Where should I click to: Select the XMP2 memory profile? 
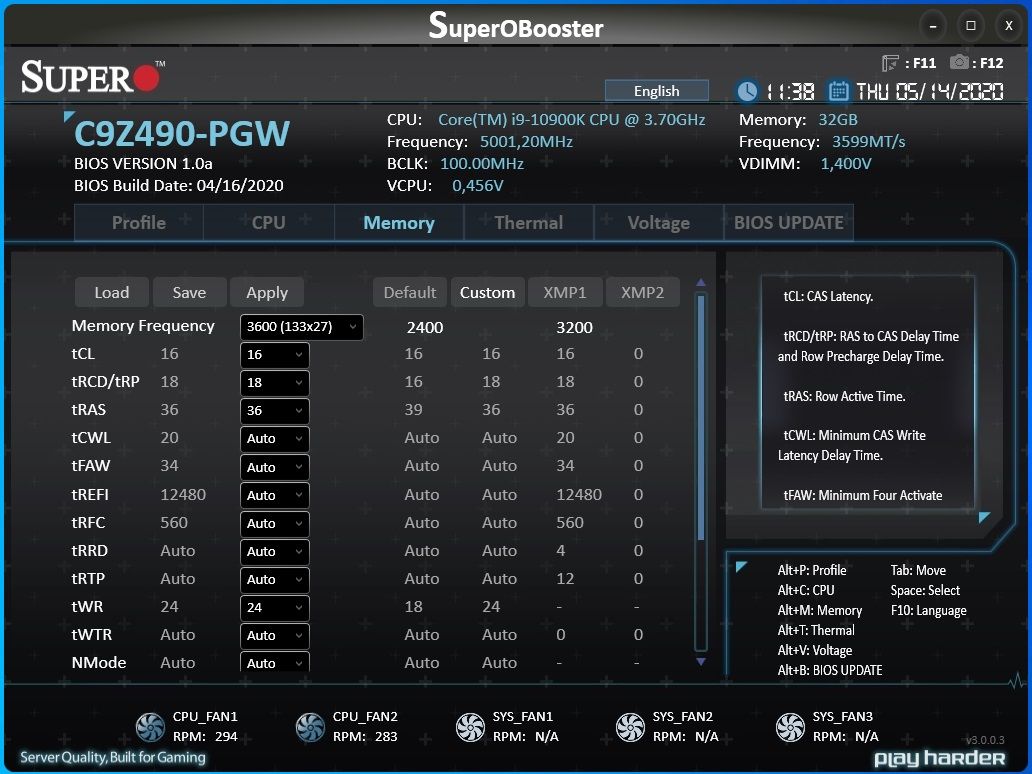642,292
